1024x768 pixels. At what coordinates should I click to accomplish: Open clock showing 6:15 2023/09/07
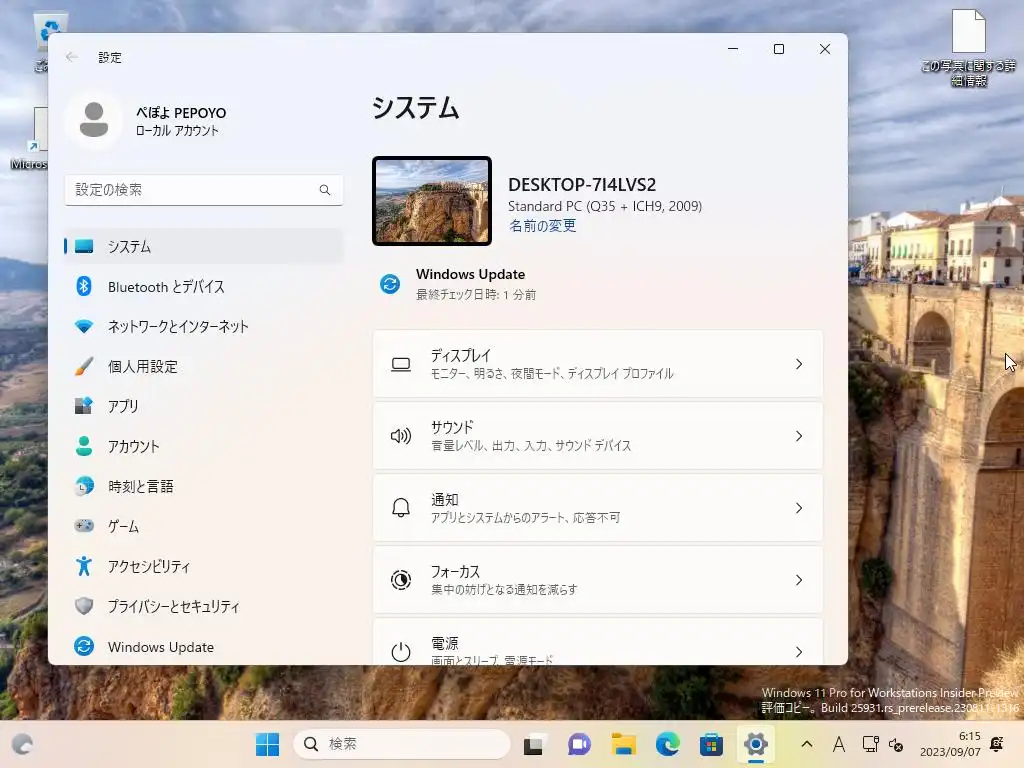[950, 744]
